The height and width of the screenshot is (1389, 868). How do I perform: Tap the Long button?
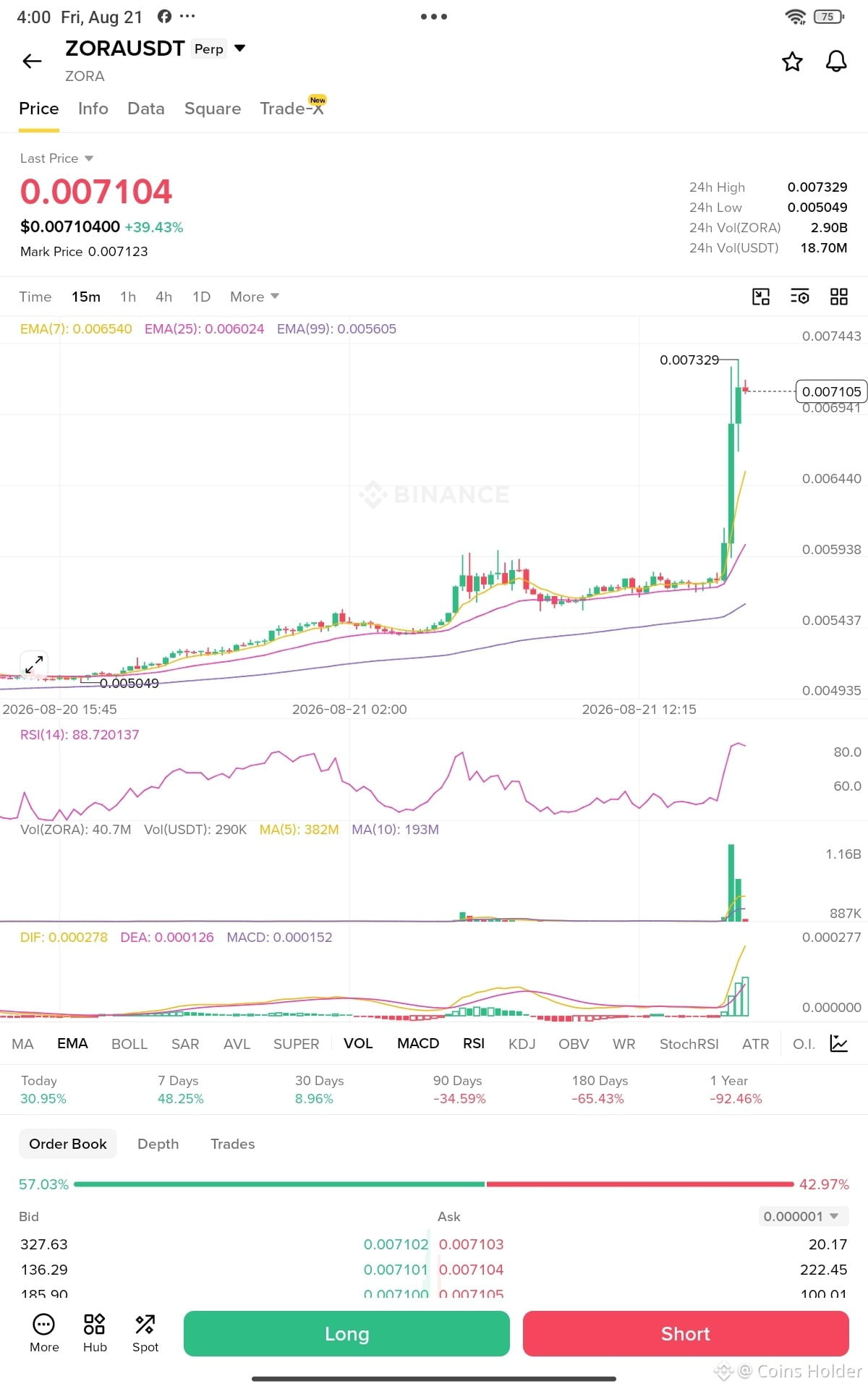(346, 1333)
